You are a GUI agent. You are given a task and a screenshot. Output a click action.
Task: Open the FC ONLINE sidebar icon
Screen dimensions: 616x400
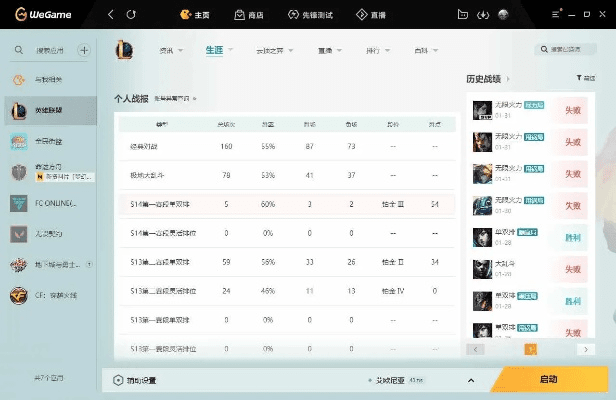[x=19, y=203]
